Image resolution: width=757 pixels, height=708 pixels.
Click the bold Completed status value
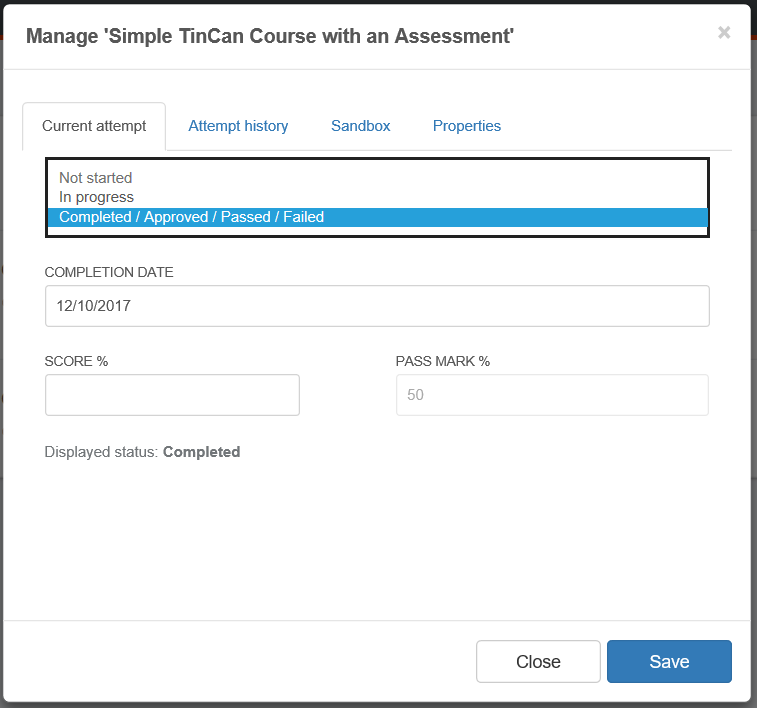(201, 452)
